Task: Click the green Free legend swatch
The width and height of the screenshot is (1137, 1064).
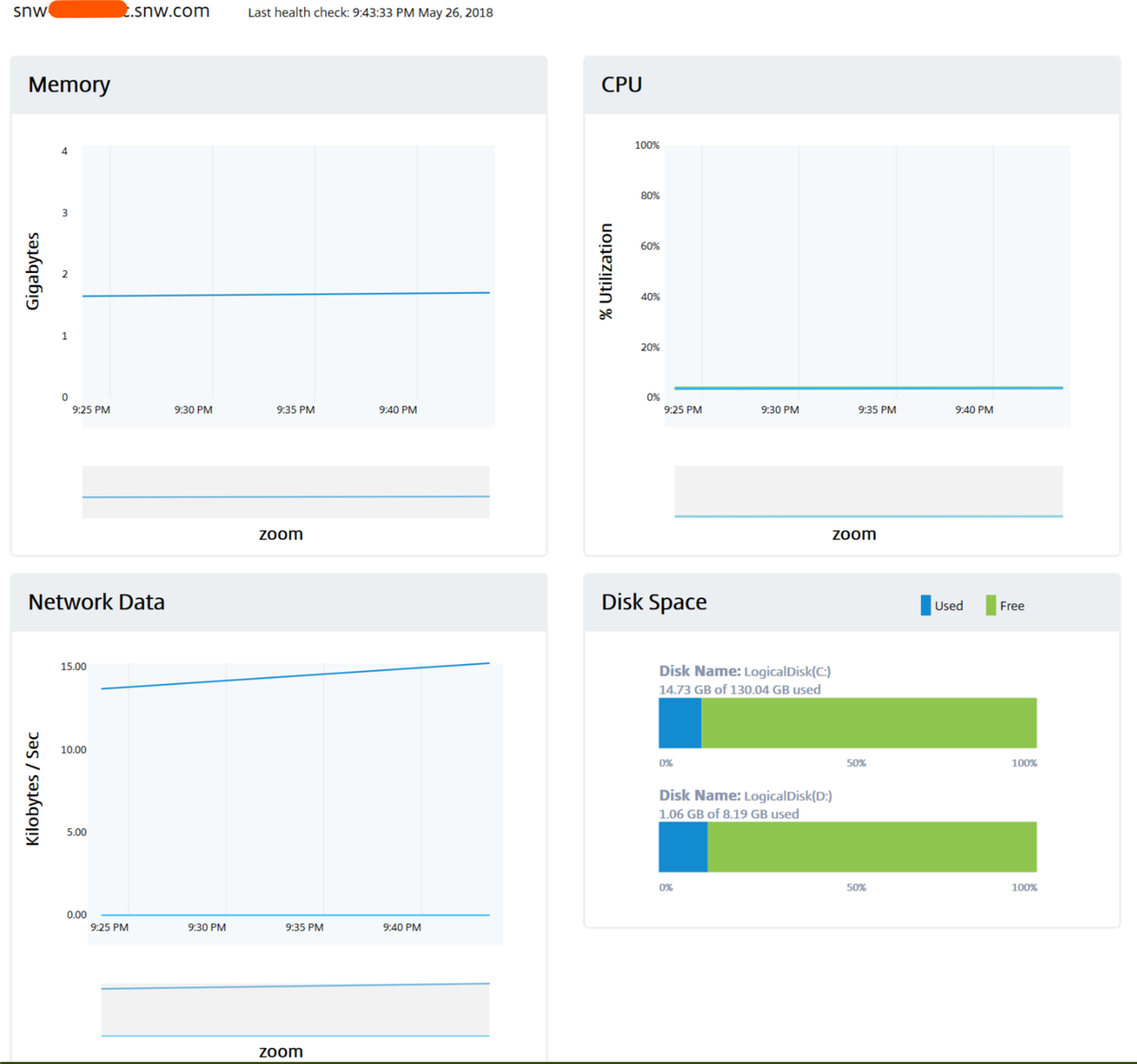Action: [x=989, y=604]
